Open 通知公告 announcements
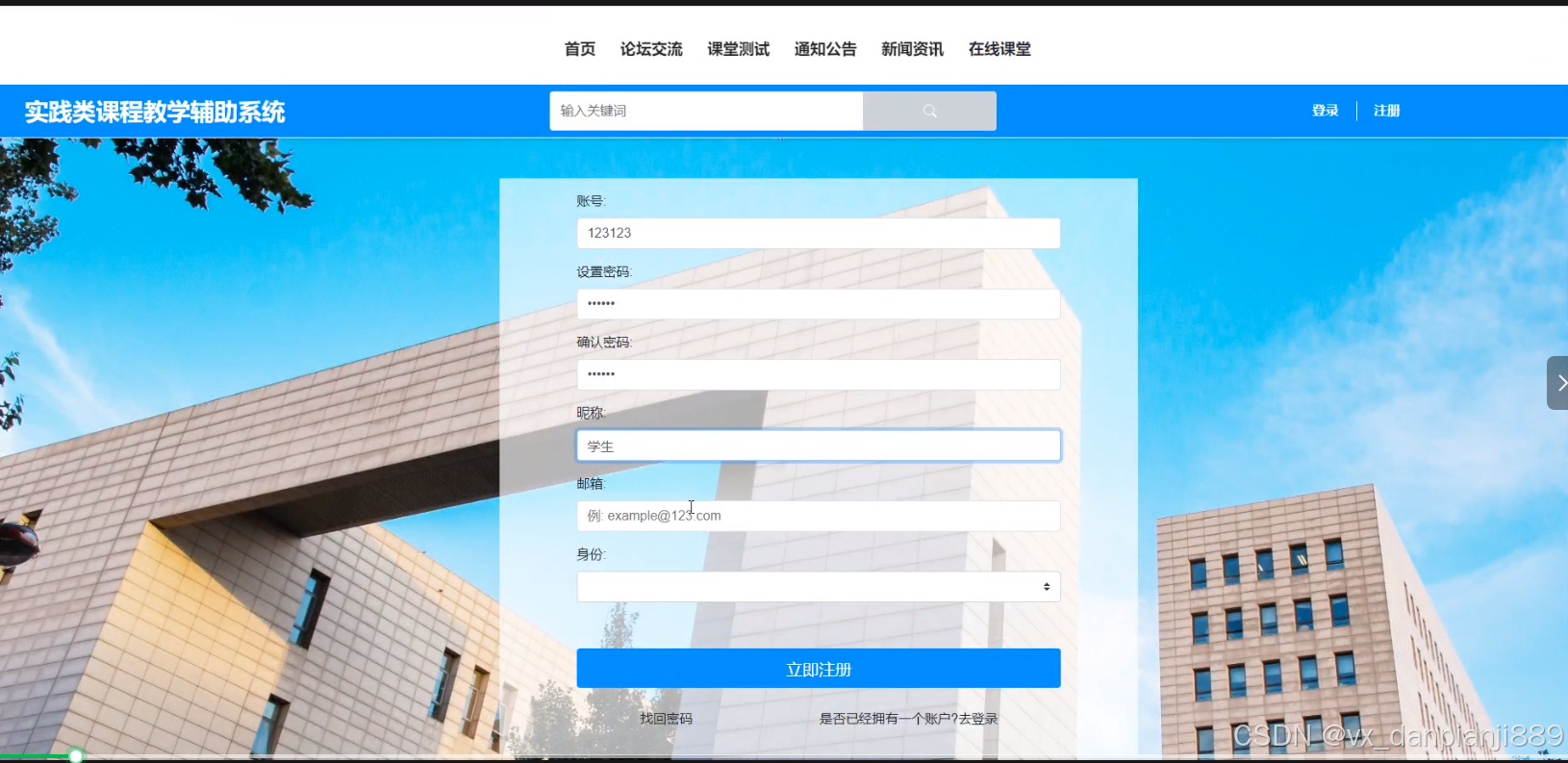1568x763 pixels. (825, 49)
